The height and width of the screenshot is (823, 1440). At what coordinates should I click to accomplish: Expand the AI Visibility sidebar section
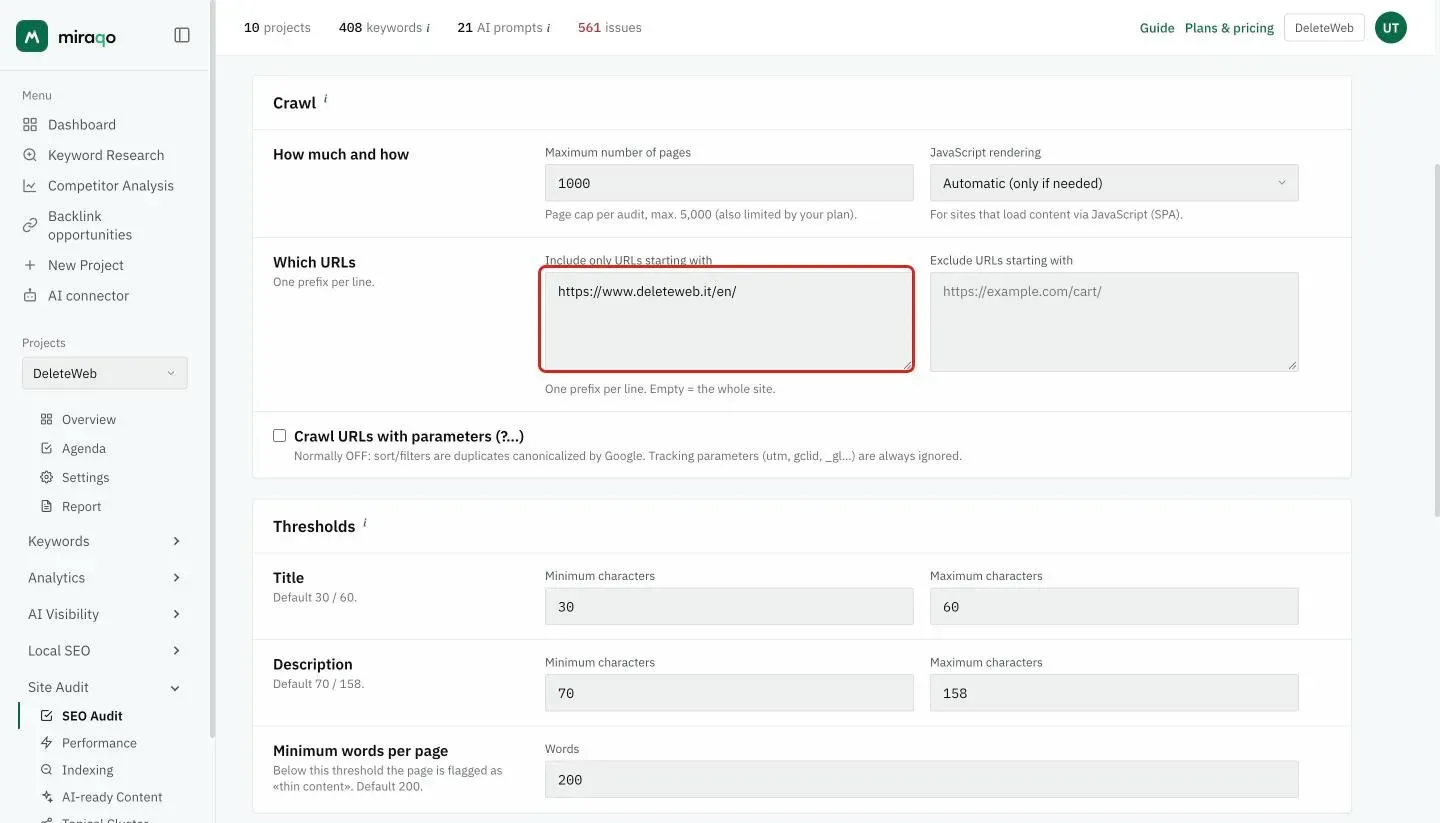104,614
